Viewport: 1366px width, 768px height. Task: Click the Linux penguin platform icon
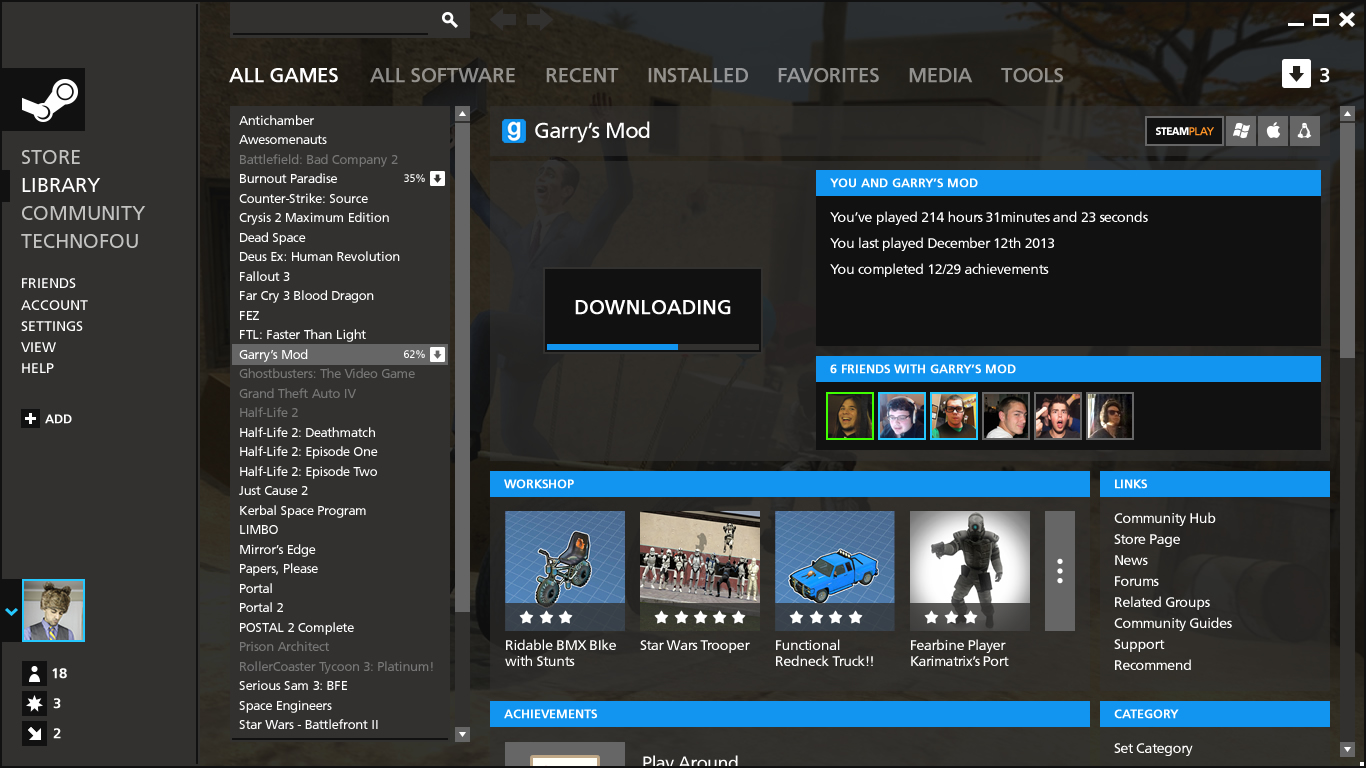click(1304, 131)
